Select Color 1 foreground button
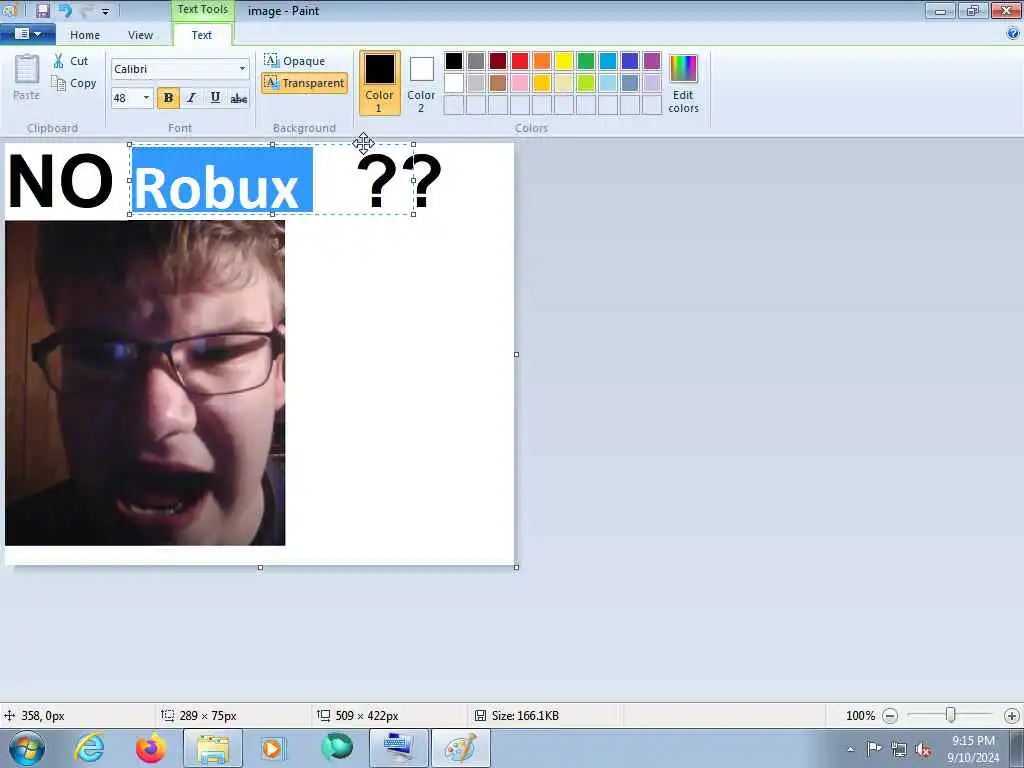 379,83
